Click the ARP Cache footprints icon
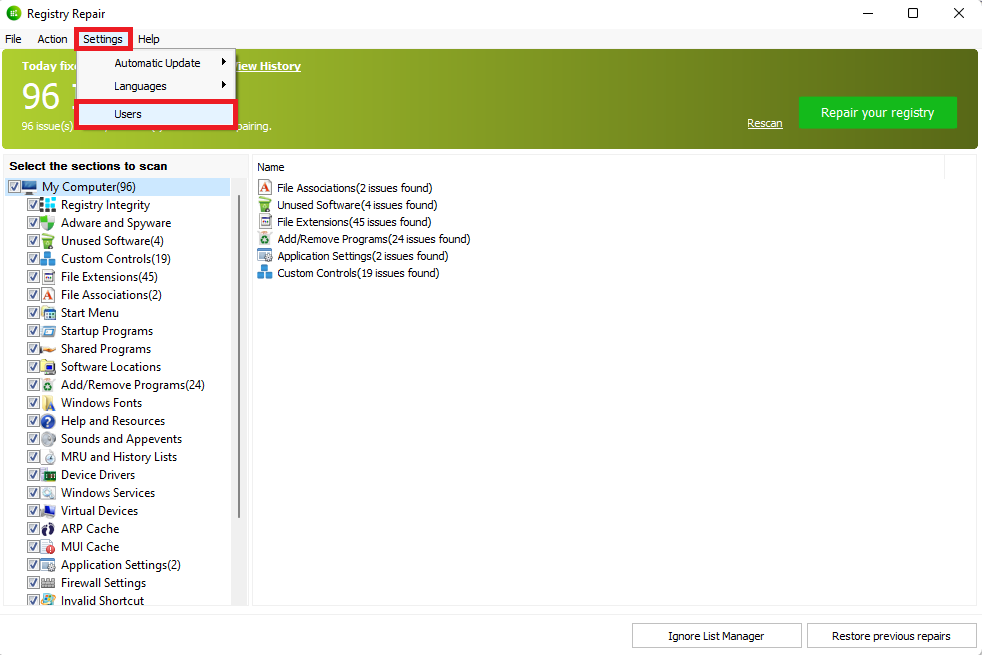This screenshot has height=655, width=982. (48, 529)
